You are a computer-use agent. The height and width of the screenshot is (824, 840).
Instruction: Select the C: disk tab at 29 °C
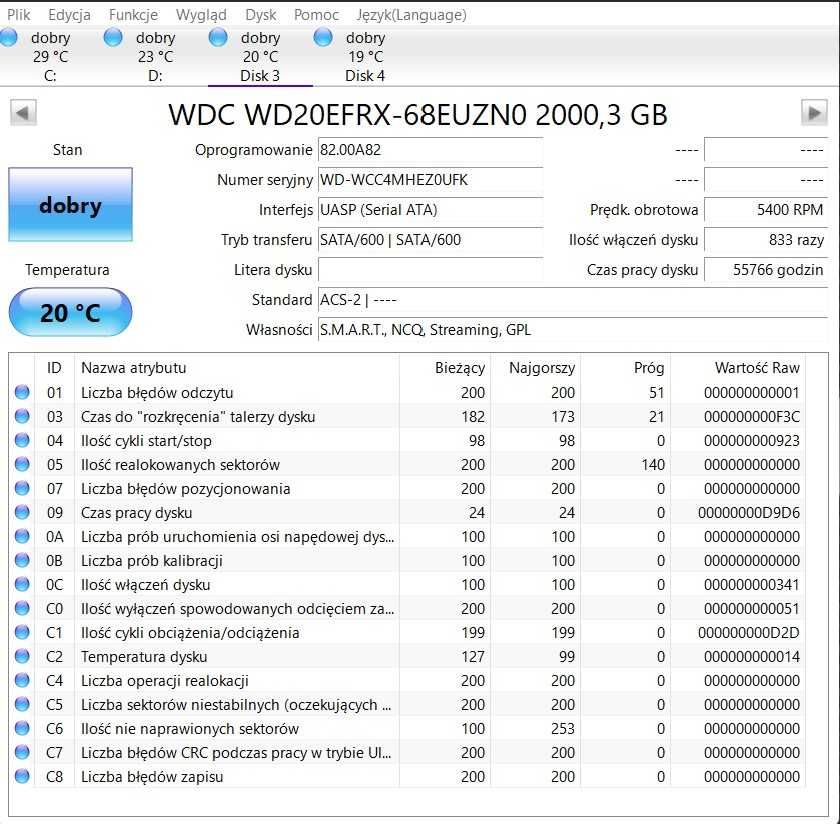[x=50, y=56]
